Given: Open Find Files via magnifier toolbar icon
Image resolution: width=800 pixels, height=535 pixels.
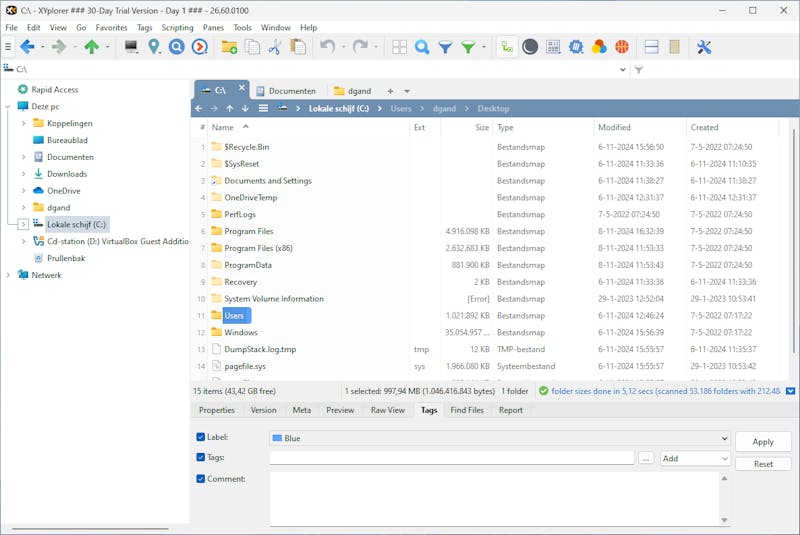Looking at the screenshot, I should [422, 47].
